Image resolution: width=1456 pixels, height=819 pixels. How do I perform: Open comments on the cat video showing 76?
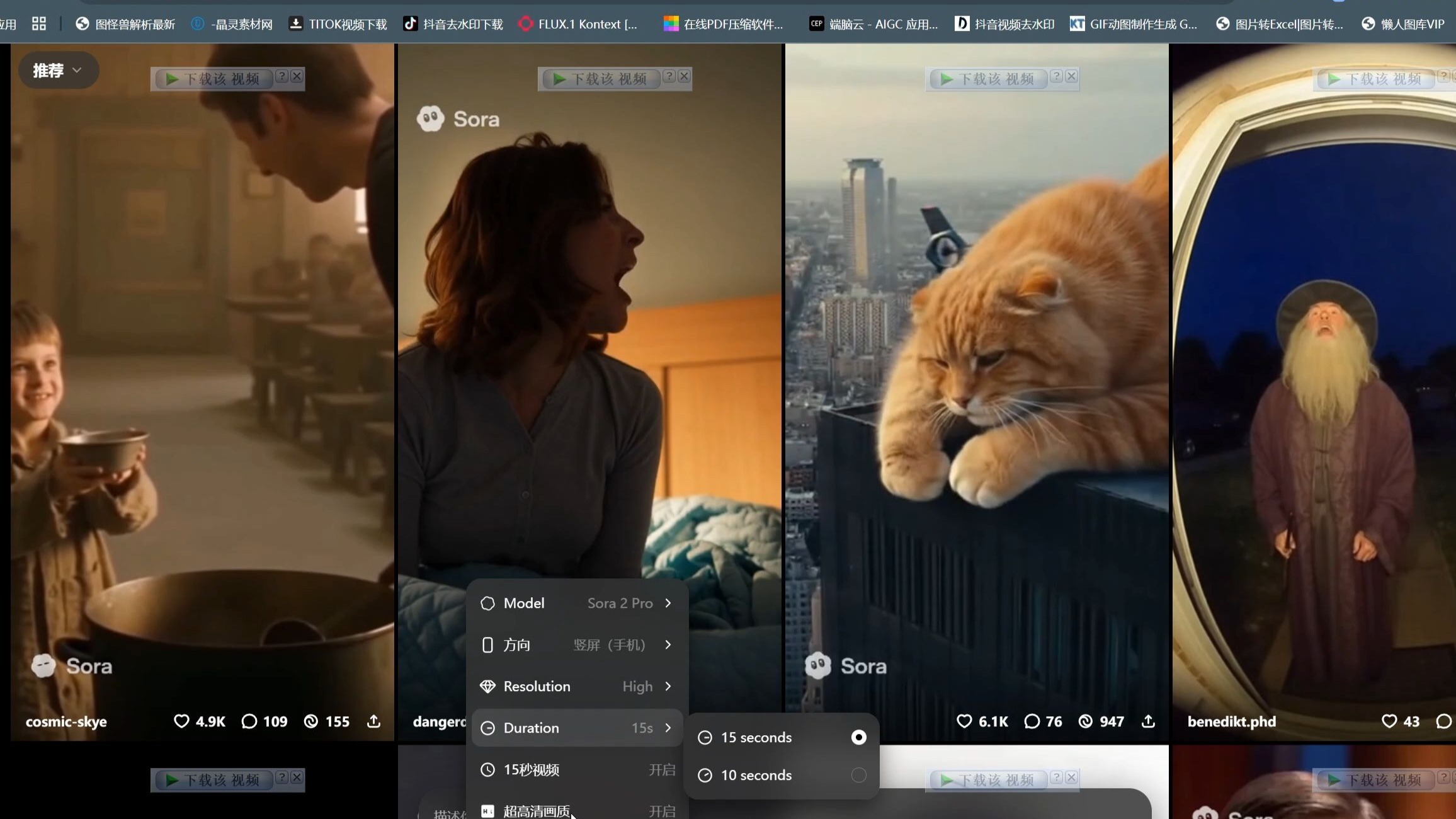click(1032, 721)
